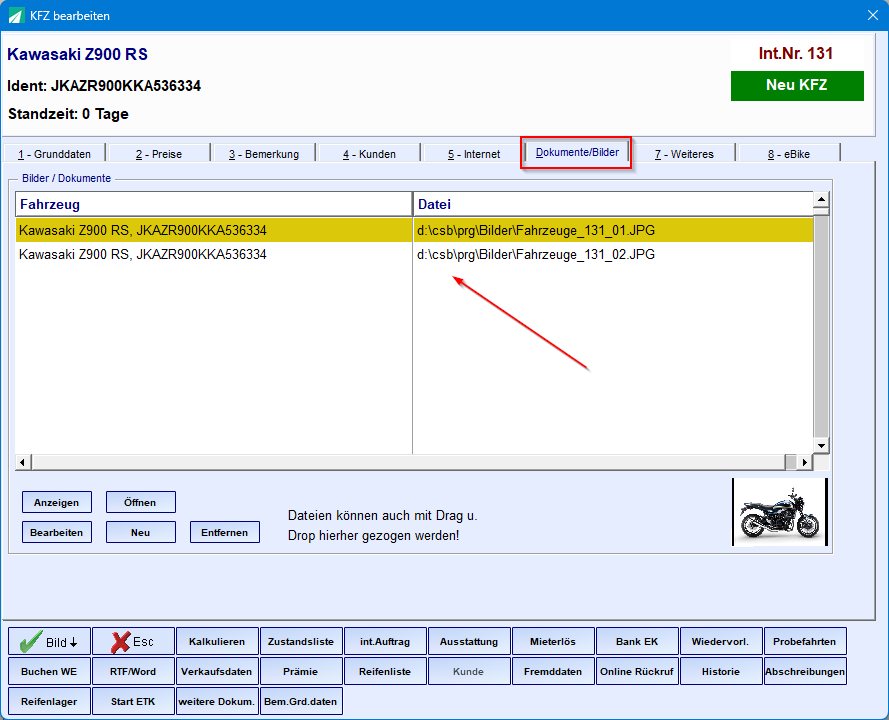Click the Bem.Grd.daten button
The height and width of the screenshot is (720, 889).
tap(301, 701)
